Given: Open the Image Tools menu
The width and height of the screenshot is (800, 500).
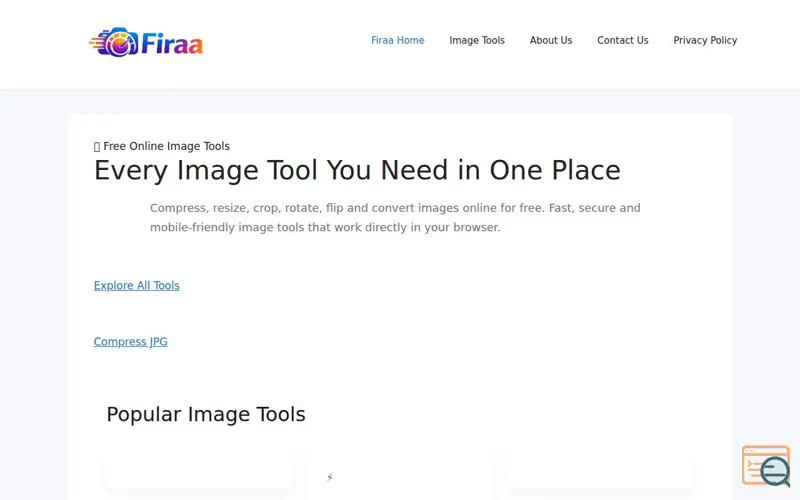Looking at the screenshot, I should tap(477, 40).
